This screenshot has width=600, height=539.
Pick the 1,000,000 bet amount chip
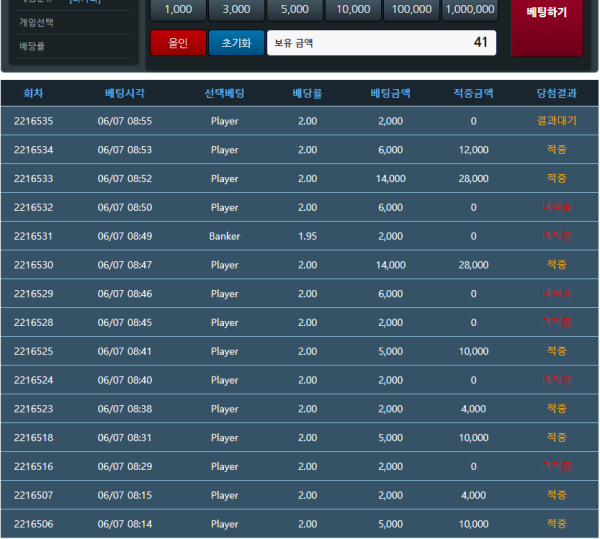[x=469, y=9]
